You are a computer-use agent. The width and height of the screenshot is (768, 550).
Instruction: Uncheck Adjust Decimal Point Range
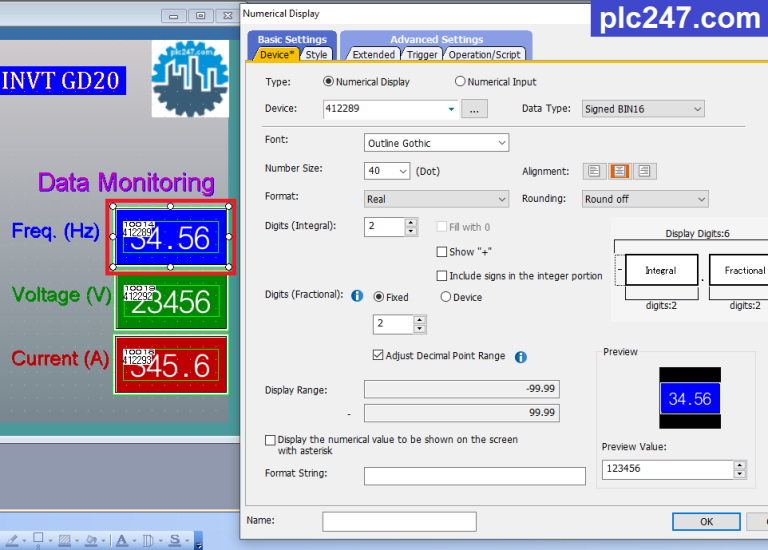378,355
